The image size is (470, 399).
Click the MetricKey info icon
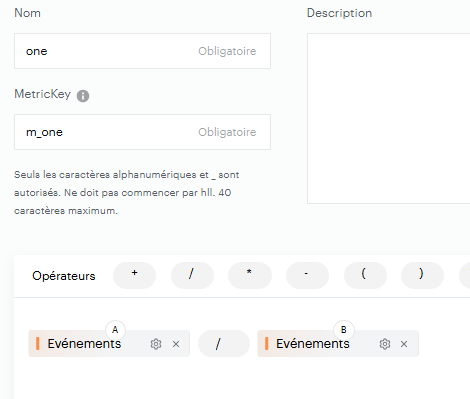coord(83,96)
